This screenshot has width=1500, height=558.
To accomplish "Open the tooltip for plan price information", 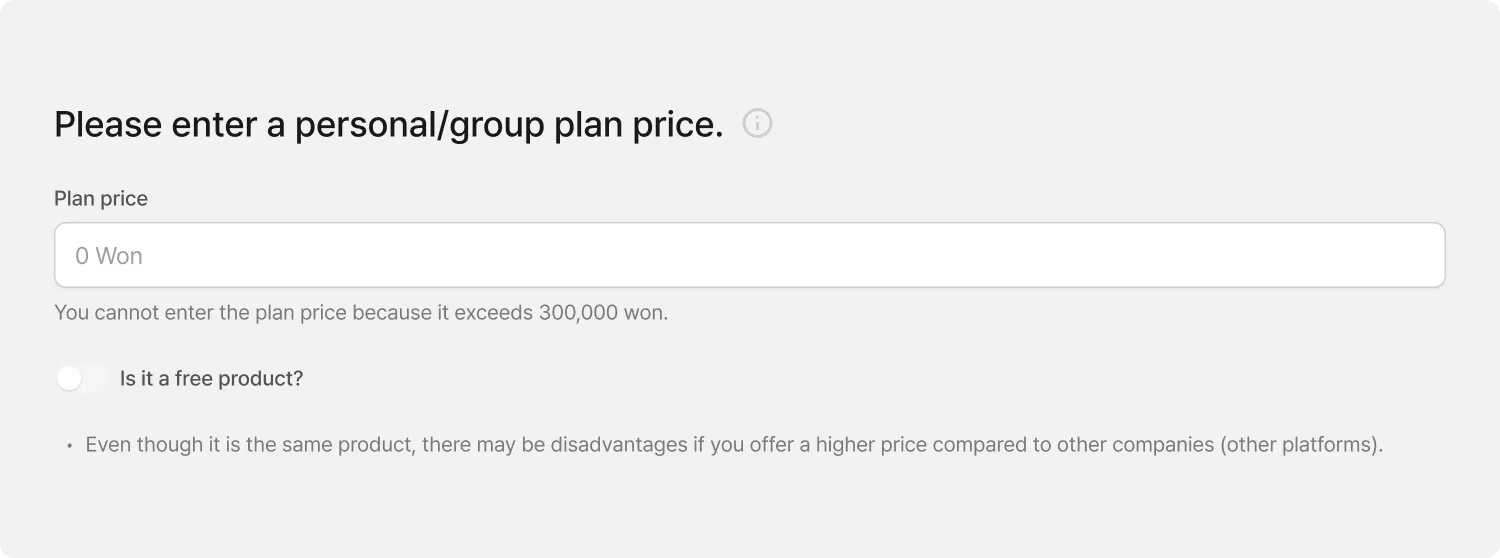I will tap(757, 124).
